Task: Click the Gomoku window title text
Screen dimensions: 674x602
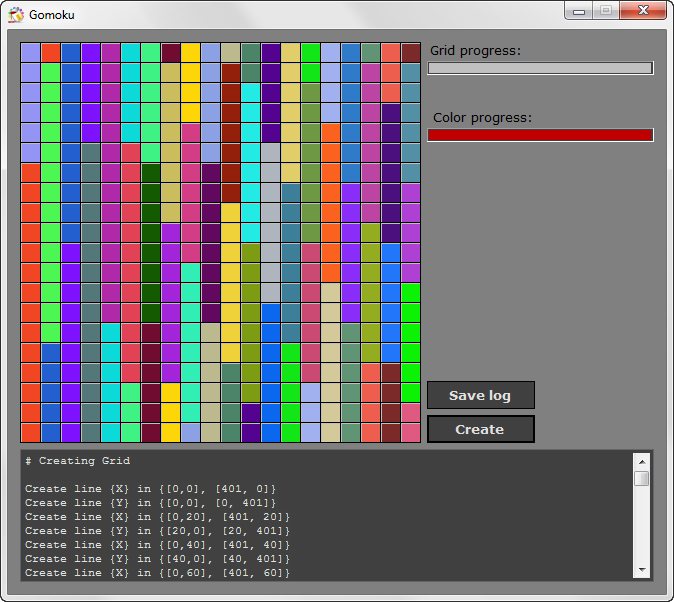Action: [x=51, y=15]
